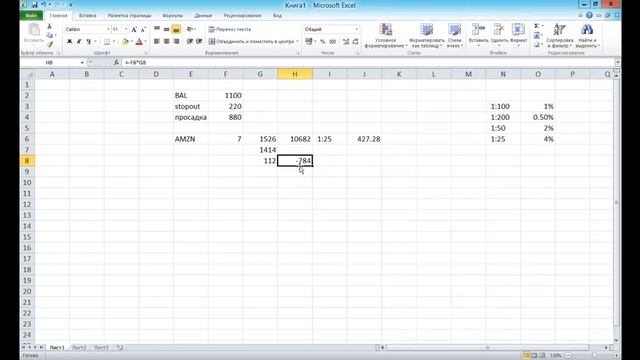The image size is (640, 360).
Task: Open the Файл tab
Action: coord(31,16)
